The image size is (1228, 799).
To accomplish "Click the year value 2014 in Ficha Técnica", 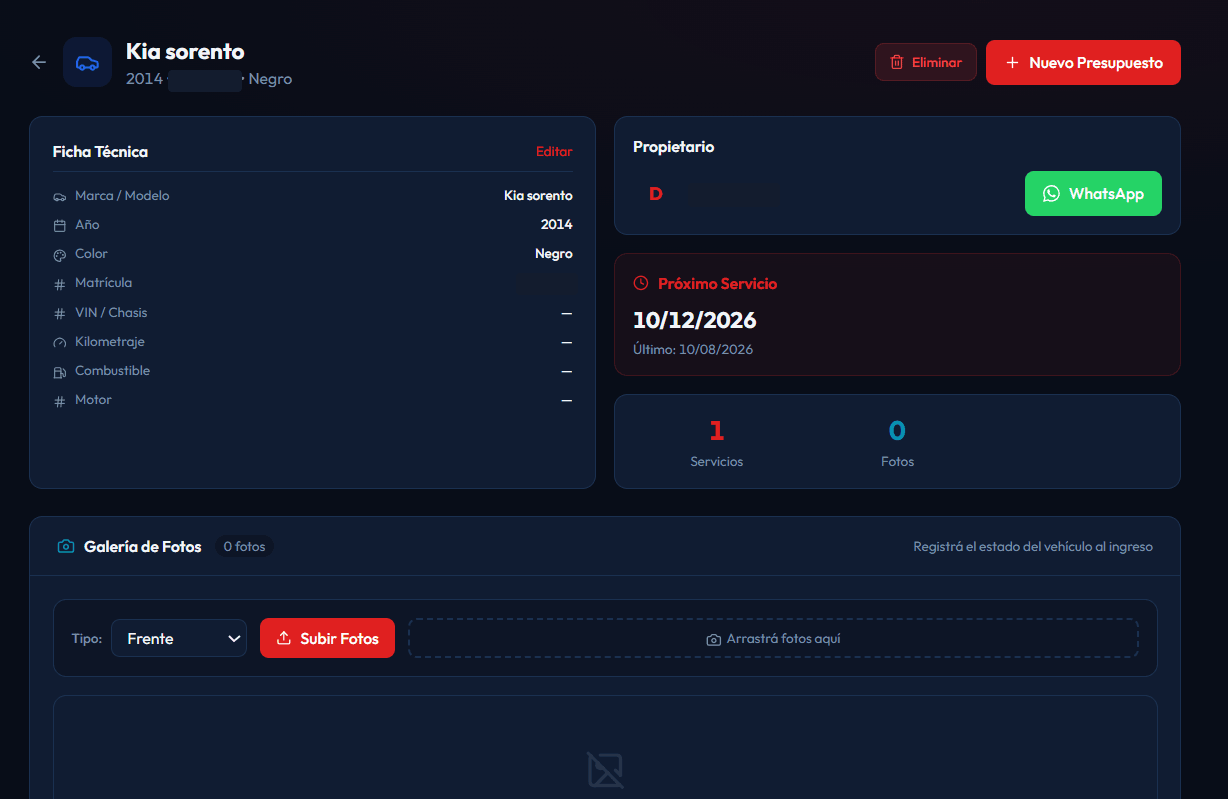I will [557, 225].
